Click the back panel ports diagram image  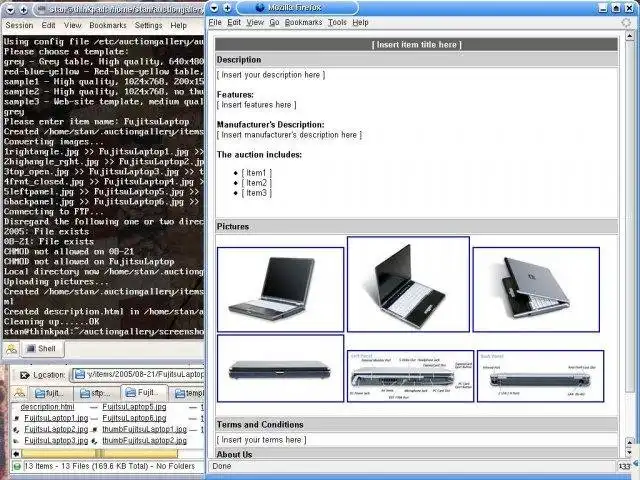point(540,375)
